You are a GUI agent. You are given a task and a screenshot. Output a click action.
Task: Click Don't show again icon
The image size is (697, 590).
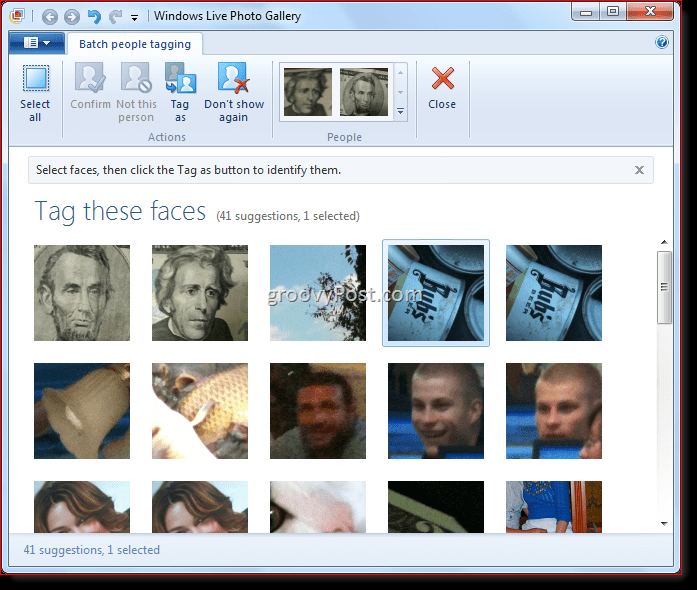tap(234, 77)
